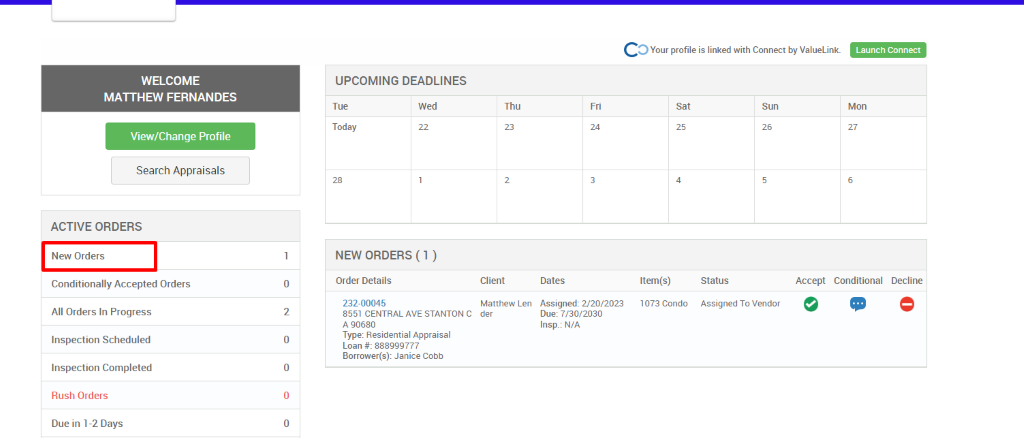Decline the order with red icon

[x=906, y=304]
